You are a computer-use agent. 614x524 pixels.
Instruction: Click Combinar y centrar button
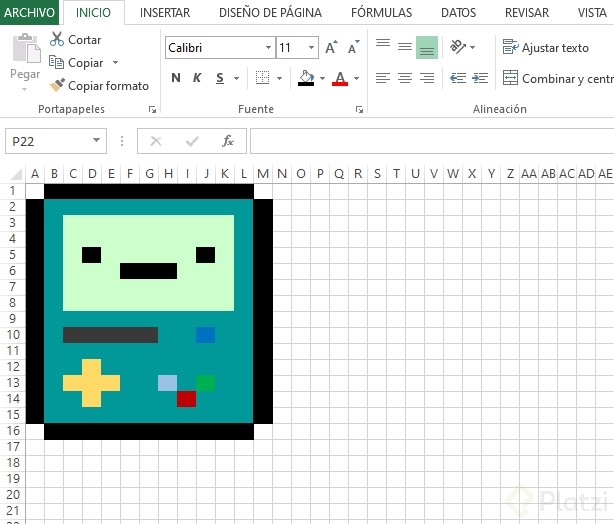click(558, 78)
